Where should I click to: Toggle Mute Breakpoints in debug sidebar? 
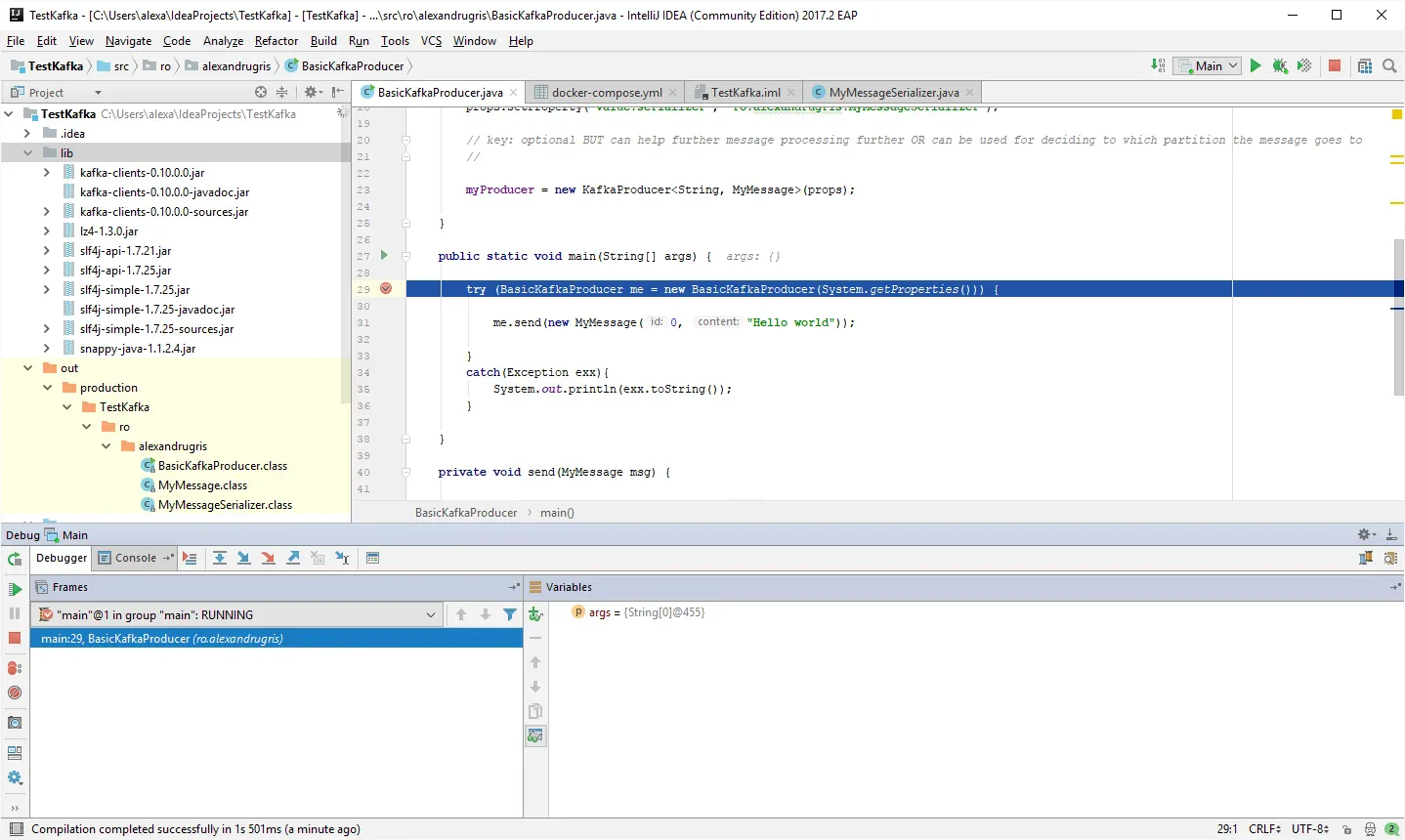pyautogui.click(x=15, y=693)
